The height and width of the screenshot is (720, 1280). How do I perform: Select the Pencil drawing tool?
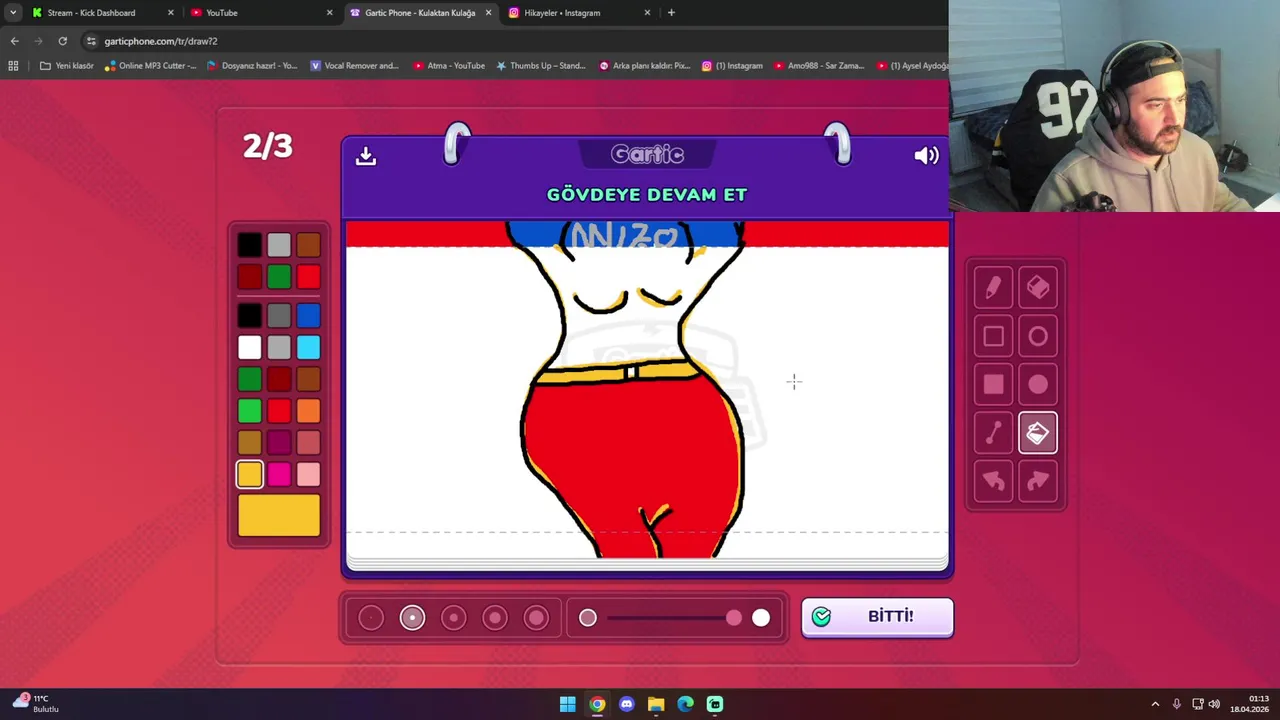(993, 288)
